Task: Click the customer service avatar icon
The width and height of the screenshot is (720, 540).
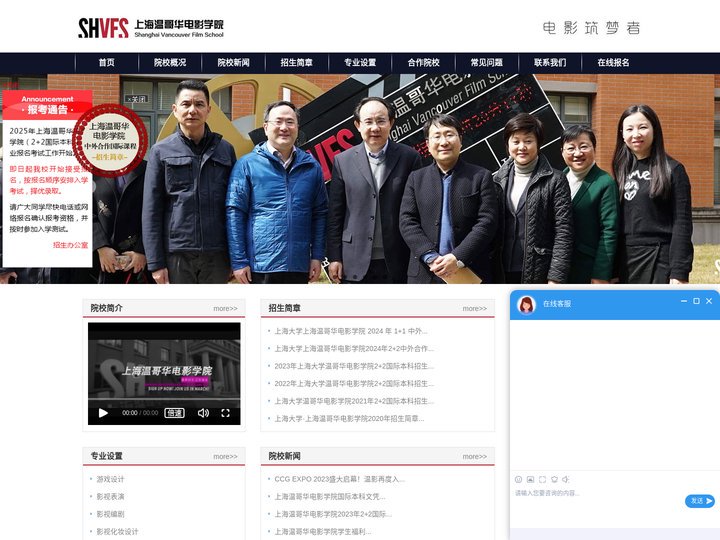Action: [527, 304]
